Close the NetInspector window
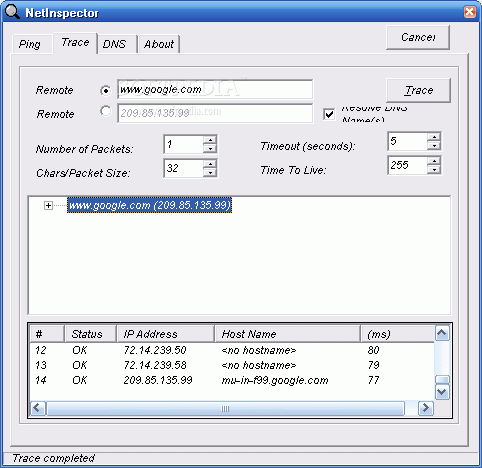The image size is (482, 468). click(x=470, y=12)
